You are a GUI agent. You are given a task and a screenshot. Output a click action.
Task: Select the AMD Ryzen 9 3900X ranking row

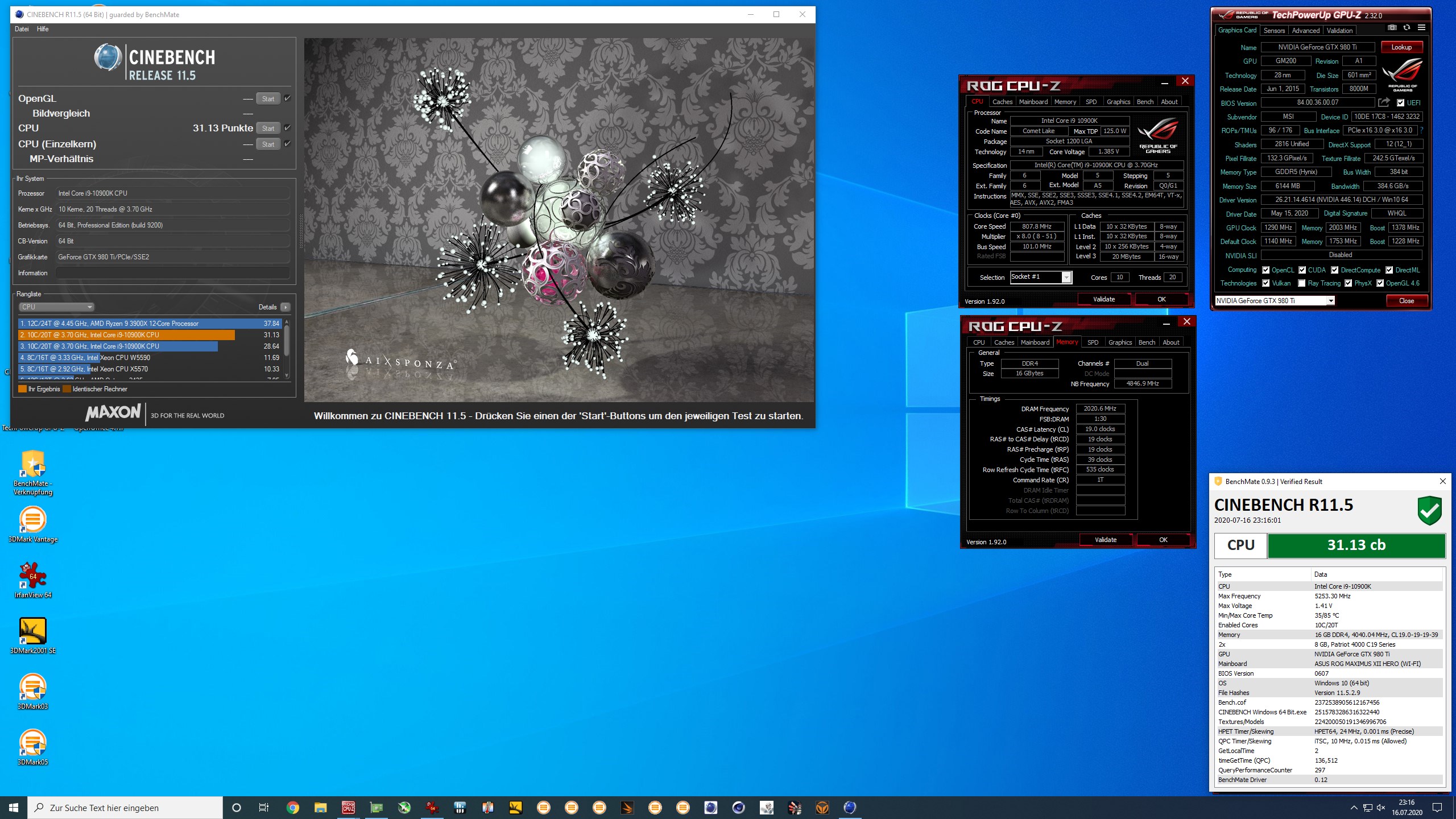click(150, 323)
